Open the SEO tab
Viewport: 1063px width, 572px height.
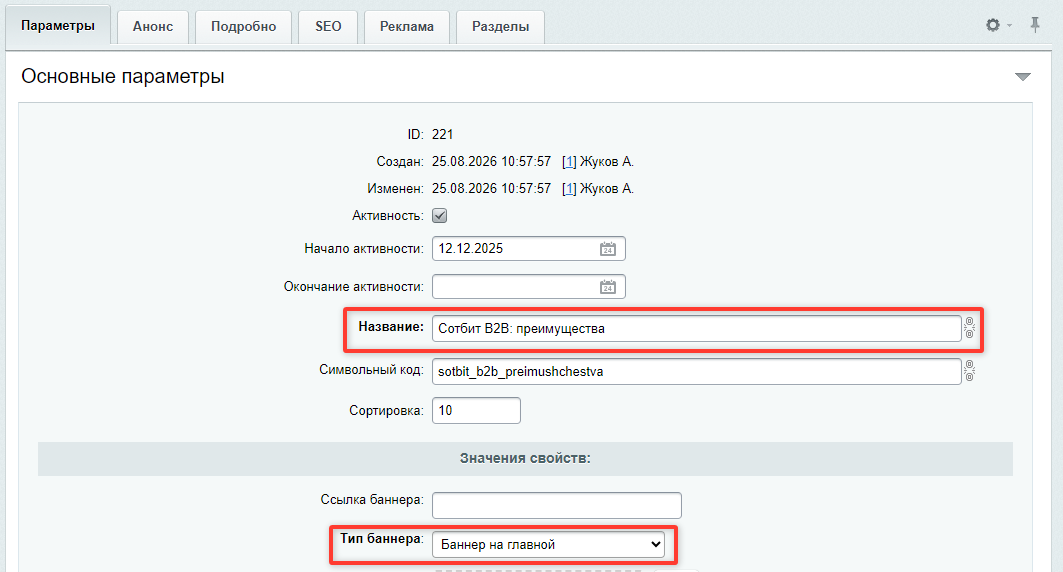328,26
